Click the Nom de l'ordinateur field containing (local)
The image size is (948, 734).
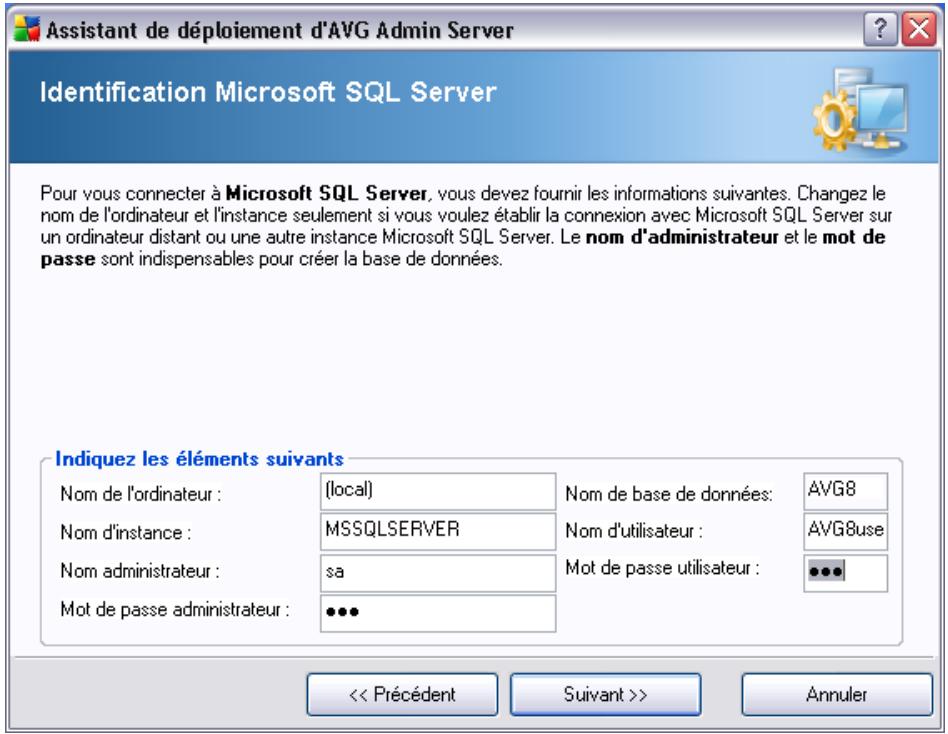[438, 491]
